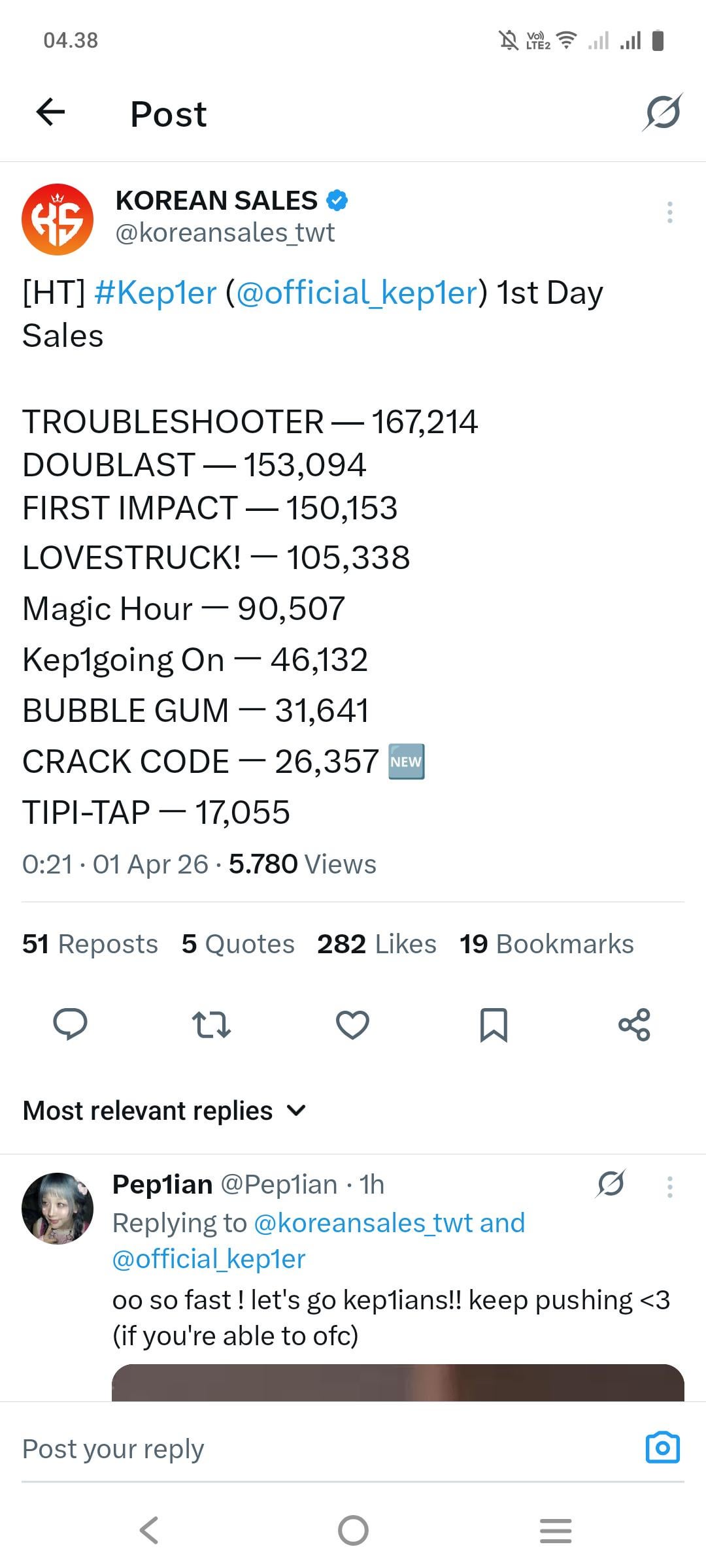706x1568 pixels.
Task: Open Grok icon in post header
Action: pyautogui.click(x=662, y=112)
